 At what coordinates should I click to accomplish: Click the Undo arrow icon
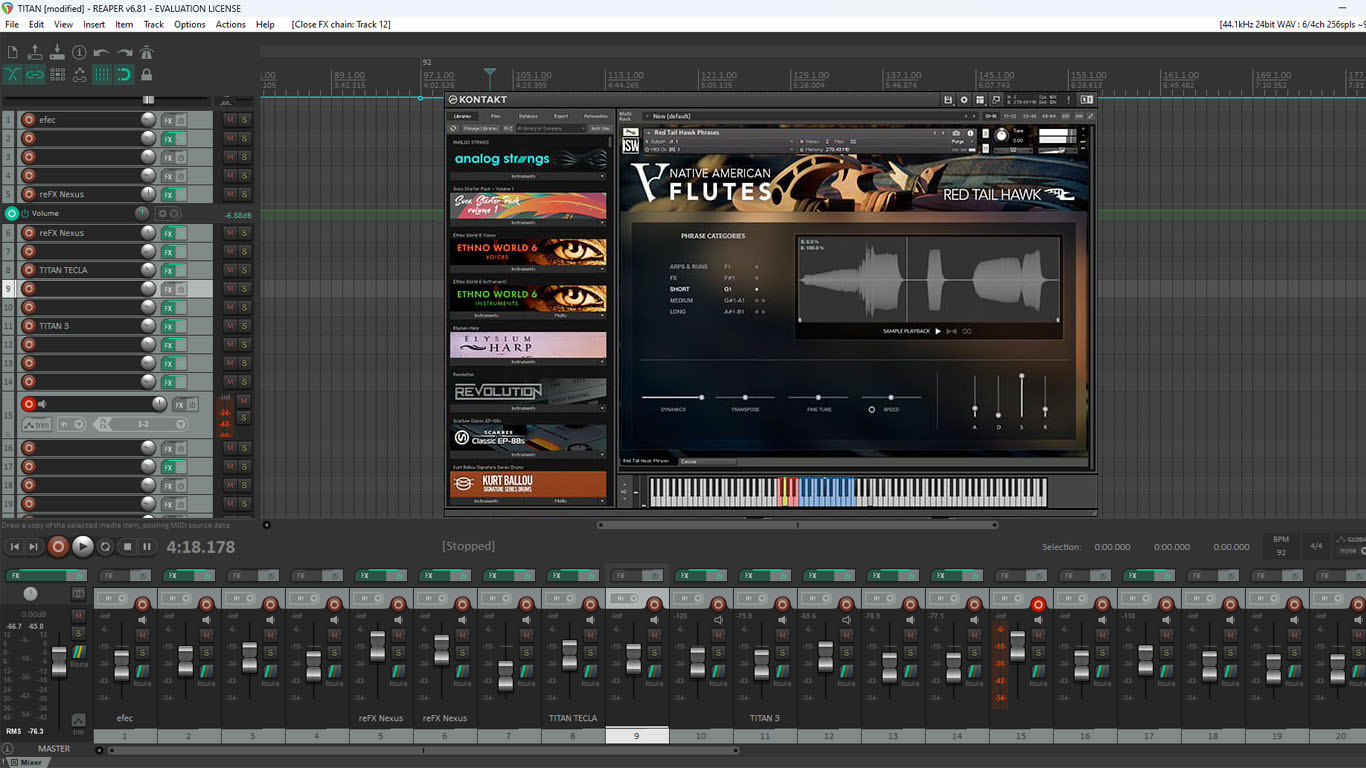(101, 52)
